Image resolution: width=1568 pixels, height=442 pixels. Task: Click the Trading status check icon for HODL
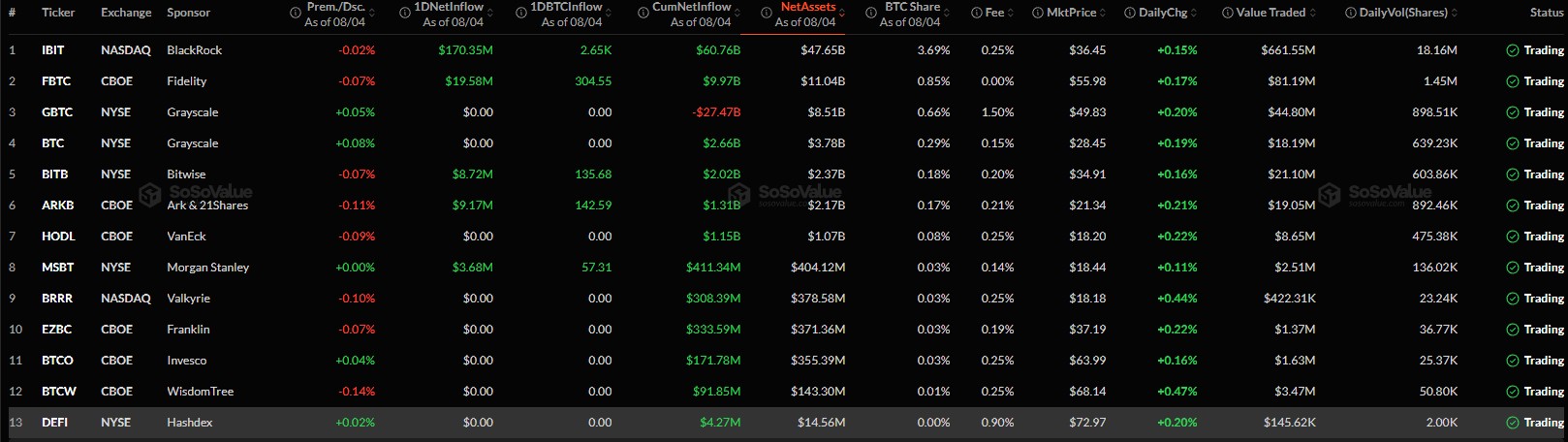click(x=1512, y=237)
